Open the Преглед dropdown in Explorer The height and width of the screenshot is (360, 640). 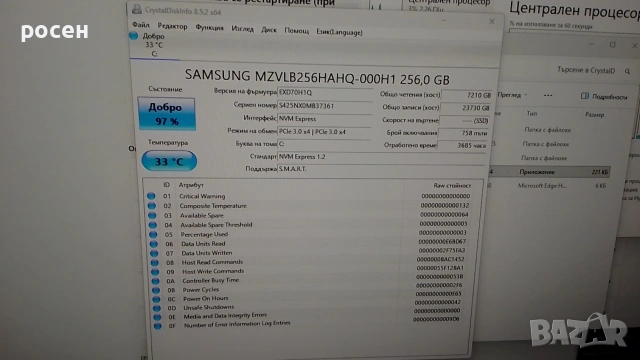pos(512,95)
